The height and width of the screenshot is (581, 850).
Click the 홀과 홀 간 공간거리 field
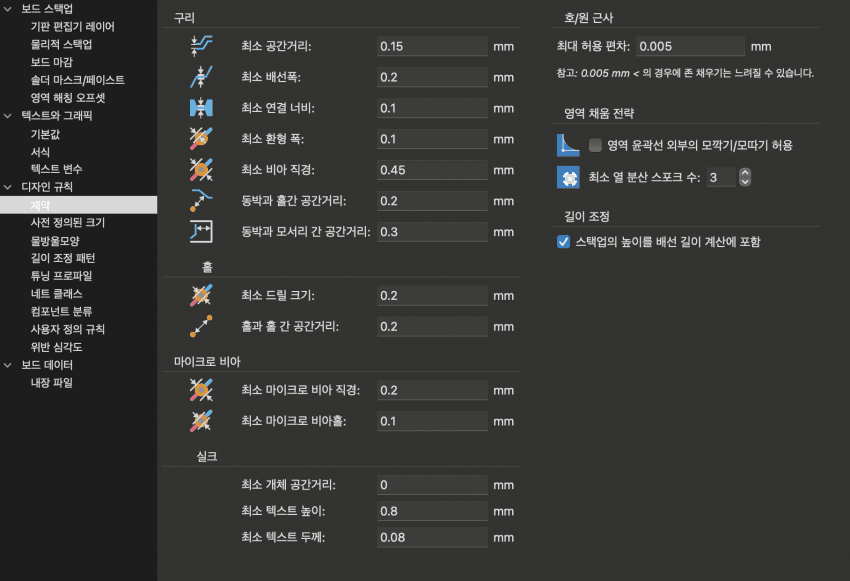click(432, 326)
